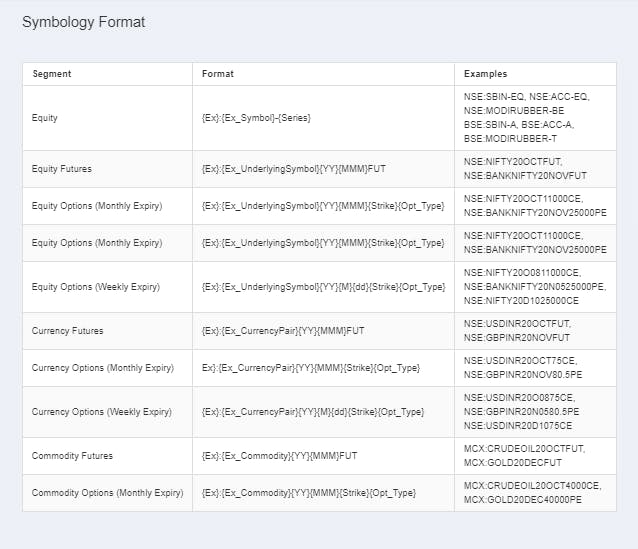Click Commodity Options (Monthly Expiry) segment cell
This screenshot has width=638, height=549.
pos(107,493)
